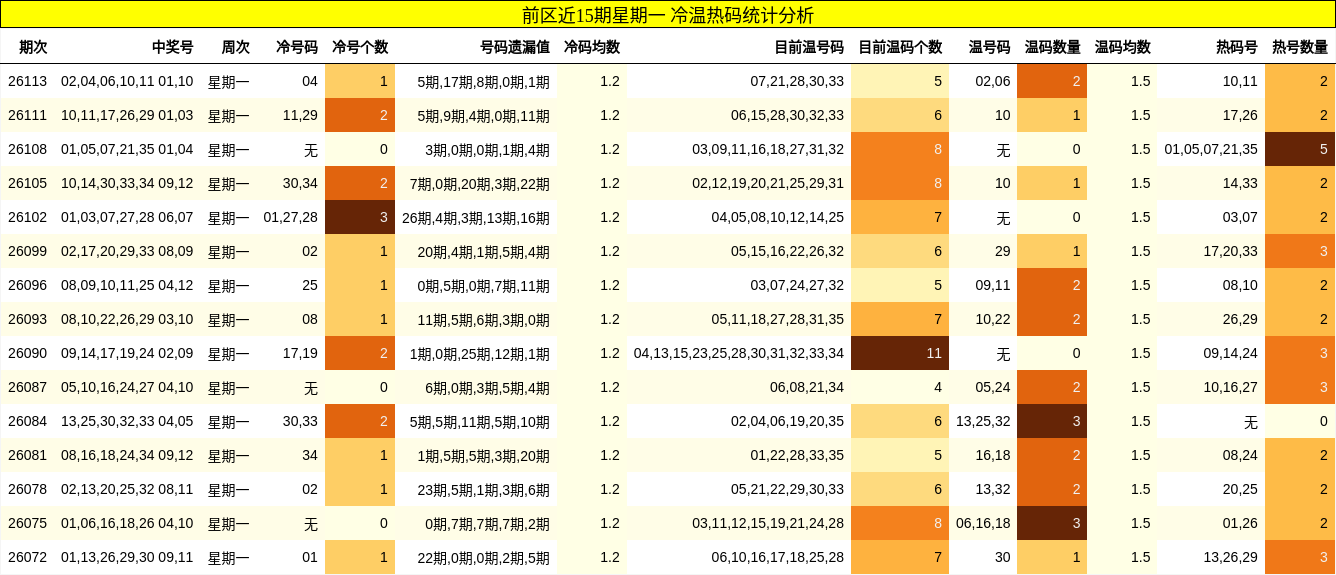Image resolution: width=1336 pixels, height=575 pixels.
Task: Click winning numbers 09,14,17,19,24 02,09
Action: (x=127, y=354)
